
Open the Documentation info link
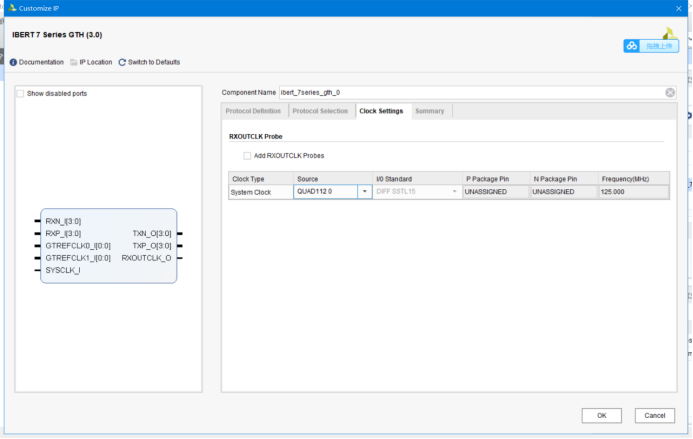(37, 62)
